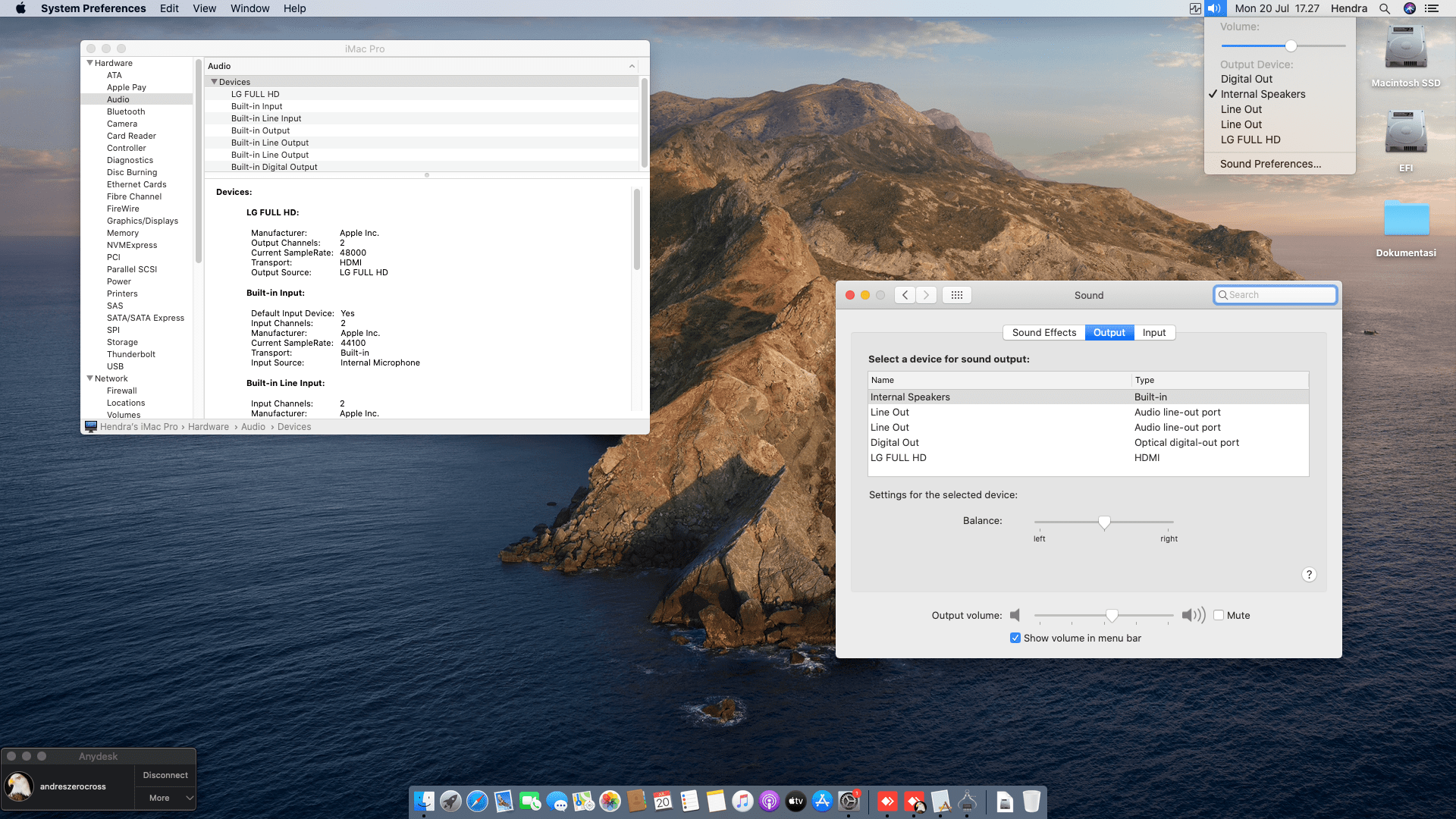Open Calendar from the dock
Image resolution: width=1456 pixels, height=819 pixels.
663,801
